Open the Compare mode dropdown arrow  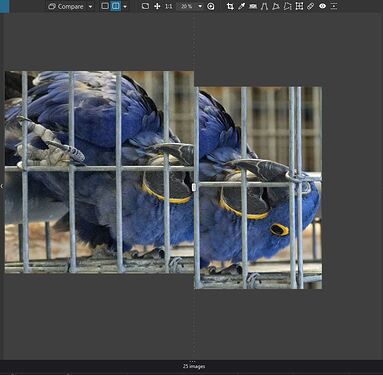90,7
